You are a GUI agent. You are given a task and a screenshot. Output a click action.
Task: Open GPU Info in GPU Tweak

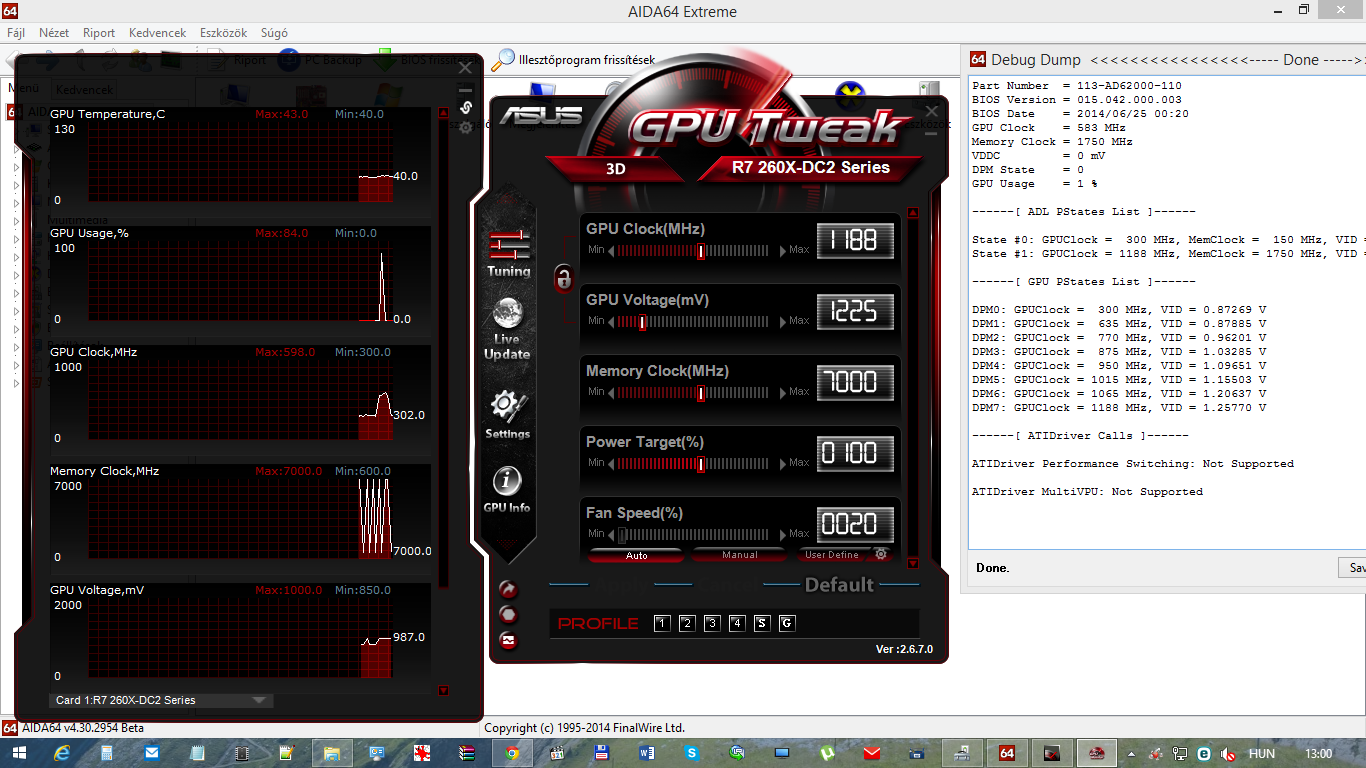507,489
